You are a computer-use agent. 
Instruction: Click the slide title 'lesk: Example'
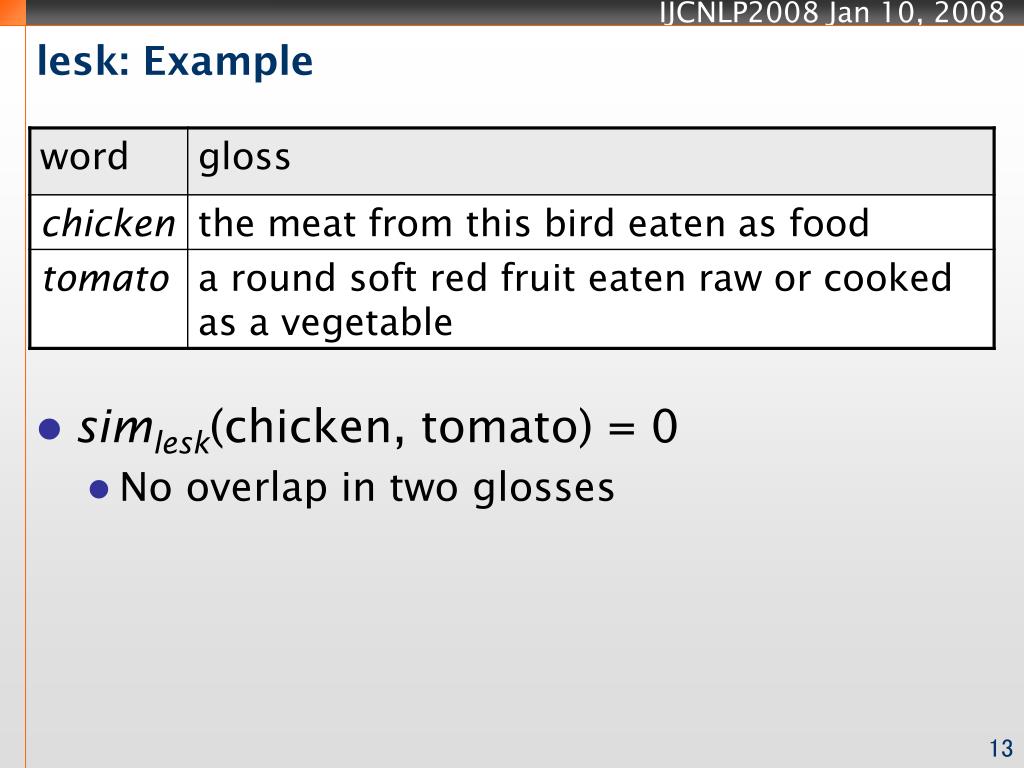pyautogui.click(x=175, y=61)
